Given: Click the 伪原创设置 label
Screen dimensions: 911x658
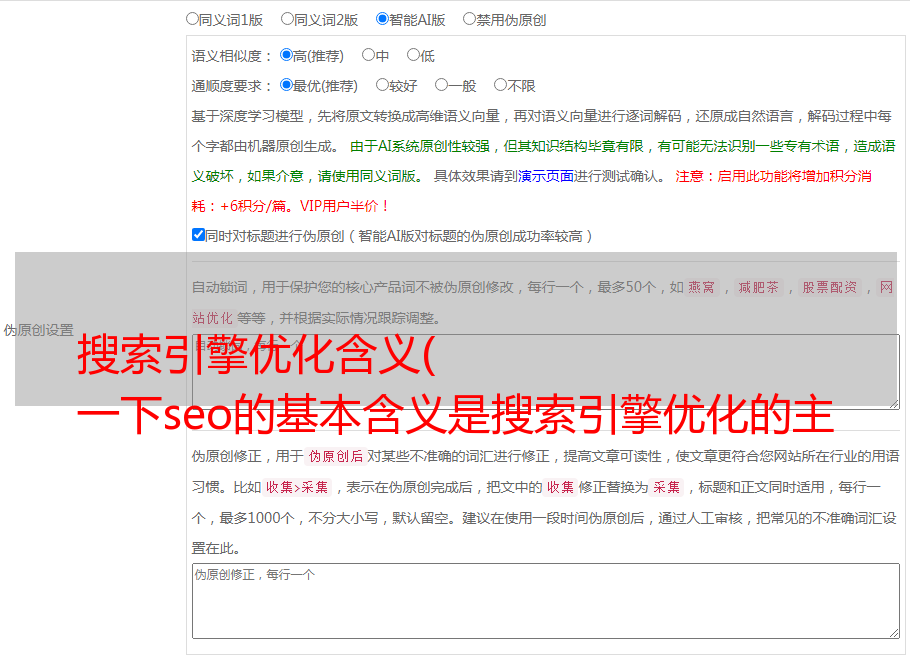Looking at the screenshot, I should coord(38,330).
